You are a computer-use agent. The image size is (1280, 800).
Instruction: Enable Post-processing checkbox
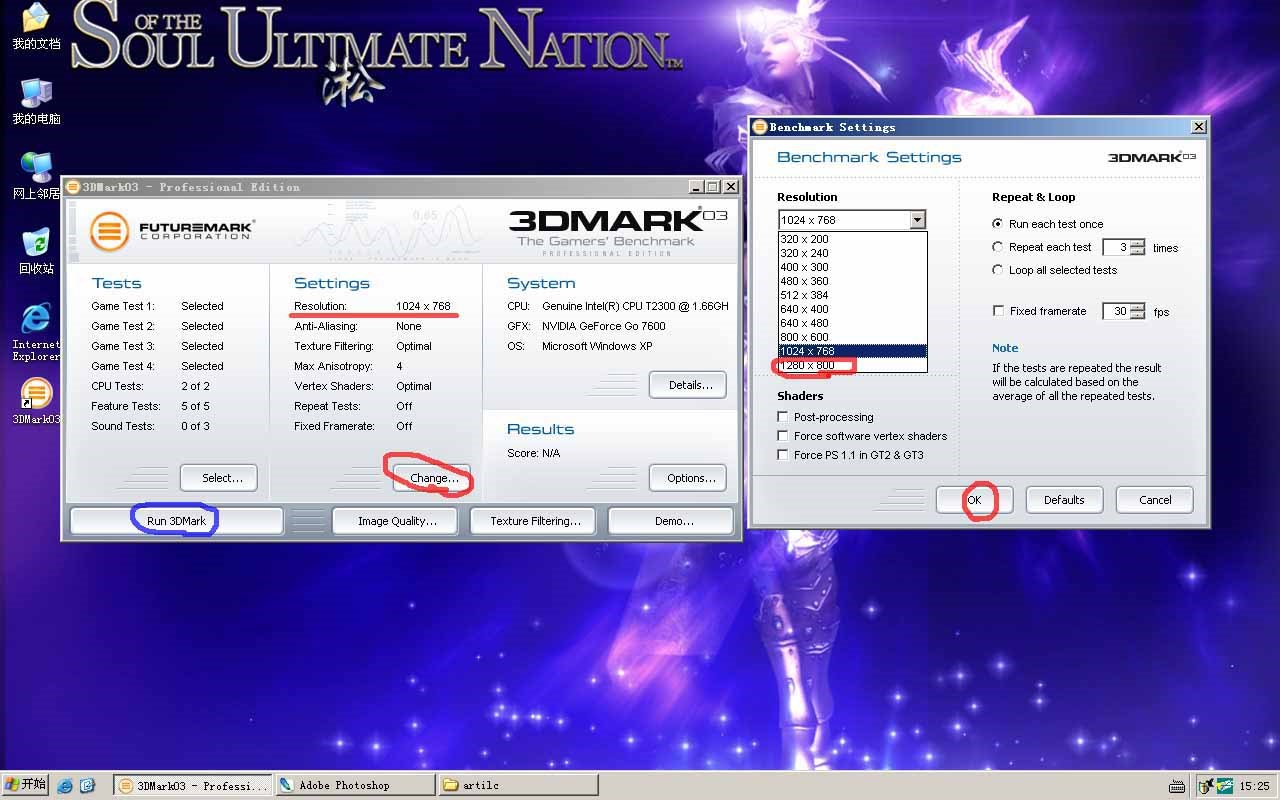click(x=783, y=417)
